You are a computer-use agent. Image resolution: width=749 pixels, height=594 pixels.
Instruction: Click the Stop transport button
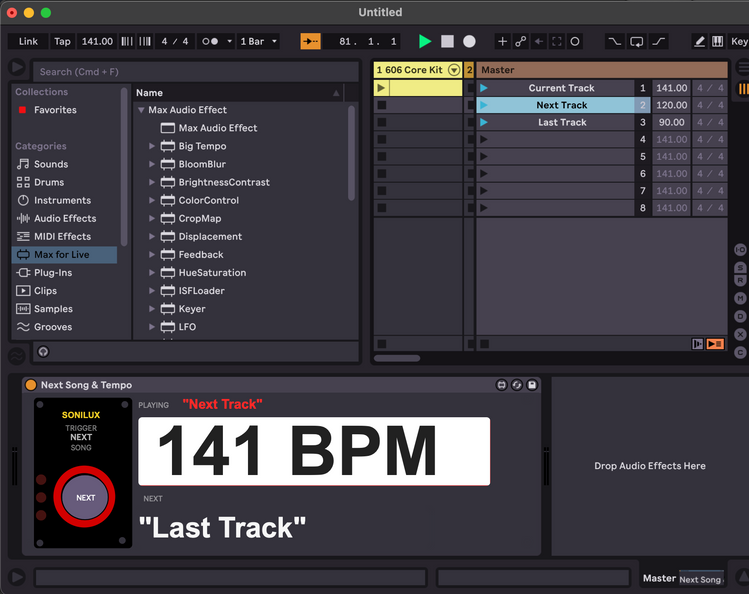point(447,42)
